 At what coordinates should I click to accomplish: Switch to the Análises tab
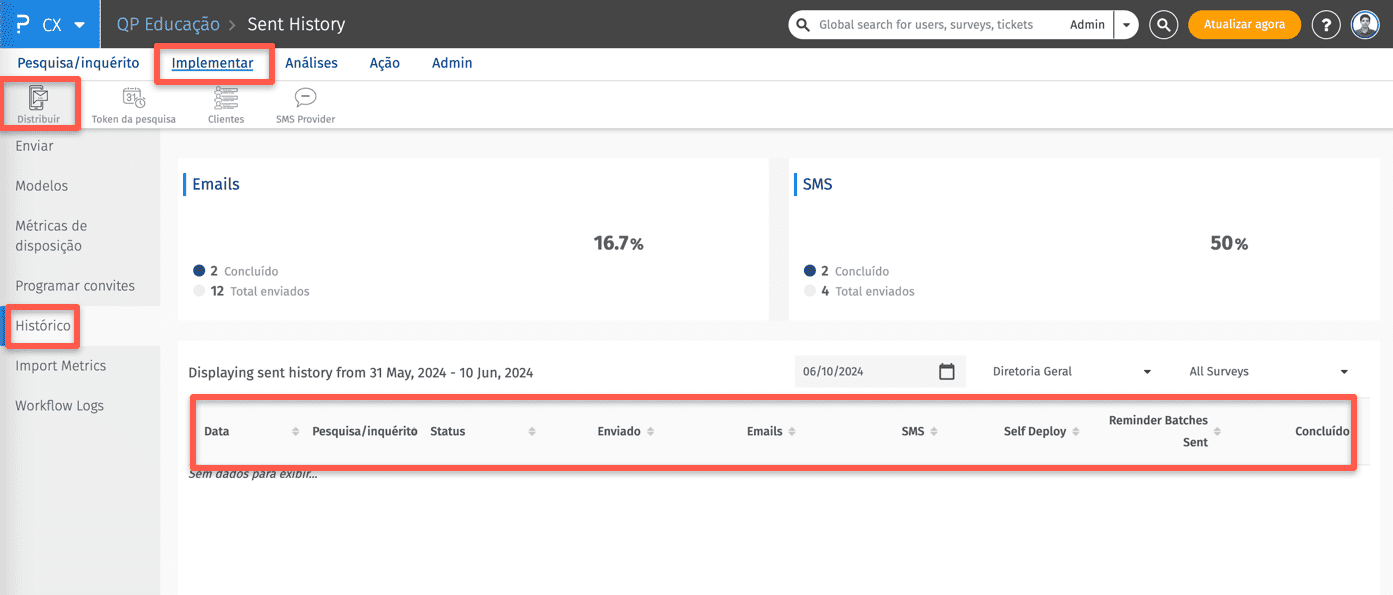tap(311, 63)
